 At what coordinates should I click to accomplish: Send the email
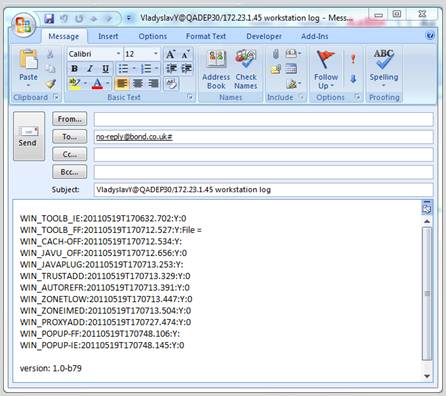tap(29, 136)
